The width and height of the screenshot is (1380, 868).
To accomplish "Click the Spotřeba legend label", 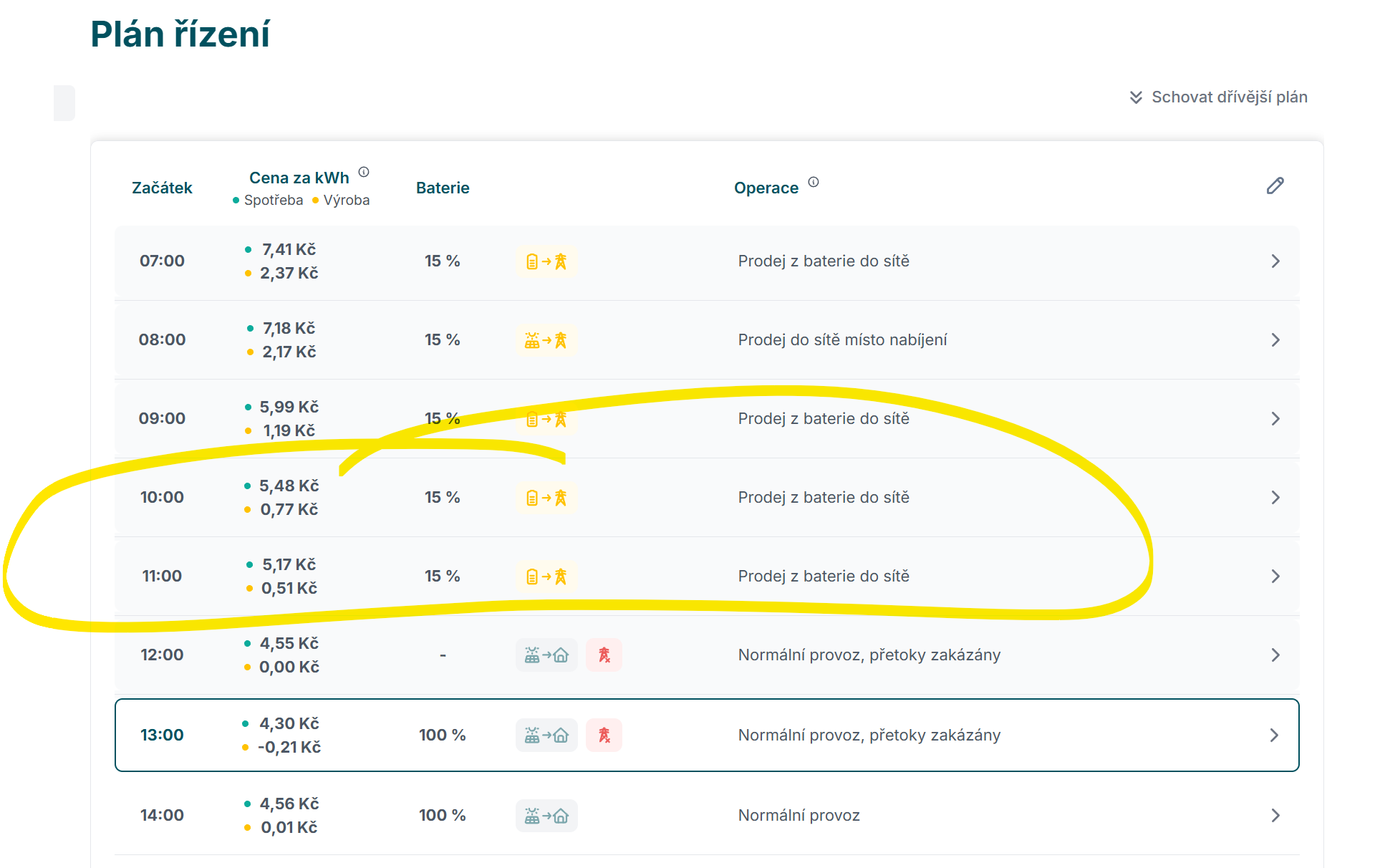I will tap(274, 201).
